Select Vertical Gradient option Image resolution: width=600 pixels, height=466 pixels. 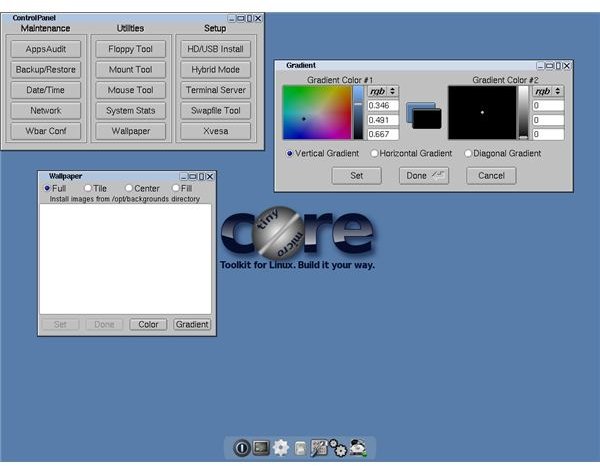(x=323, y=153)
